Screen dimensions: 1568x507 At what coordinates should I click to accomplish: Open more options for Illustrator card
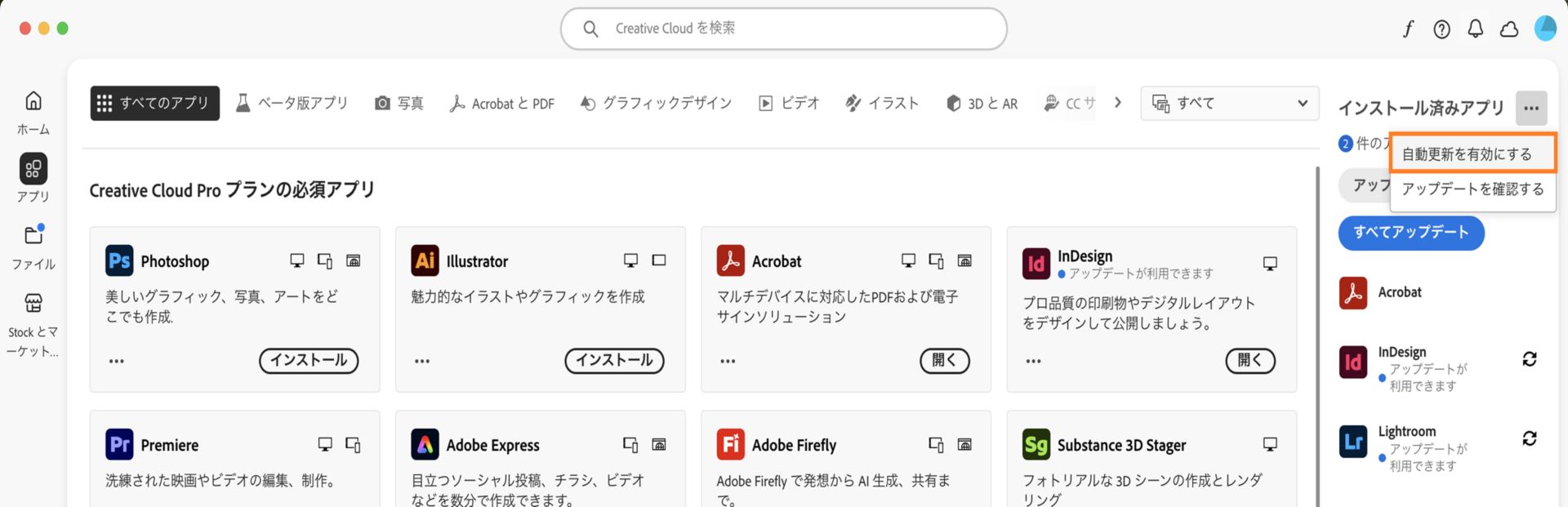[422, 361]
